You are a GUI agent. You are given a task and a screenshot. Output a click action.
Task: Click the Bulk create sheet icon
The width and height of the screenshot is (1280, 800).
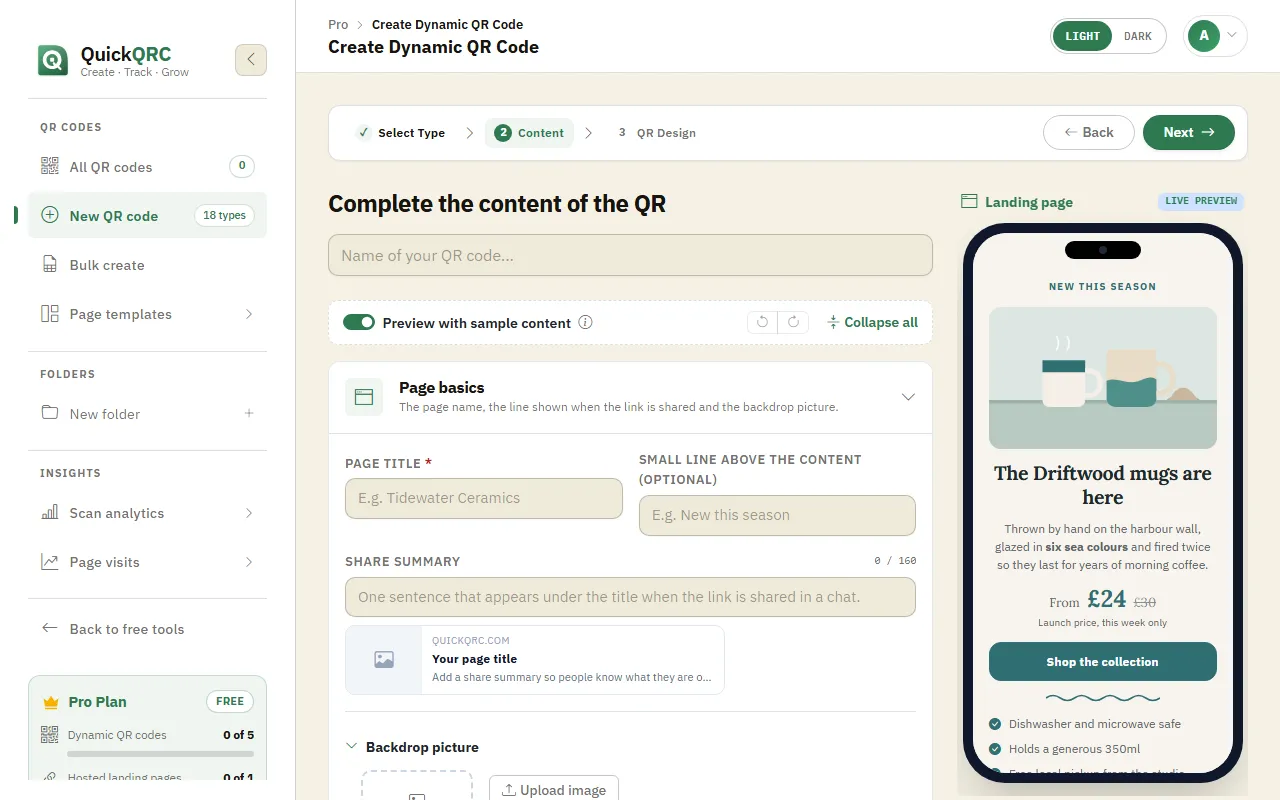(x=50, y=265)
